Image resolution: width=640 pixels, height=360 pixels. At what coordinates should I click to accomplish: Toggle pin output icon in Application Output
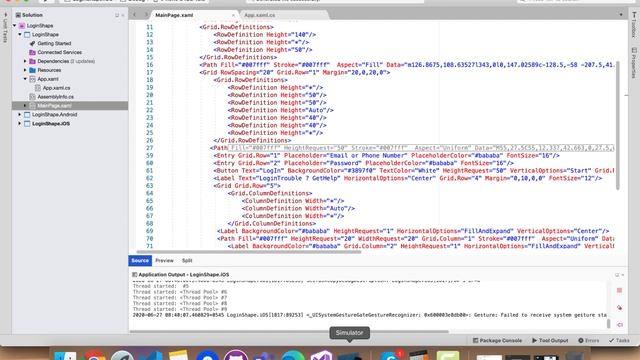[620, 325]
